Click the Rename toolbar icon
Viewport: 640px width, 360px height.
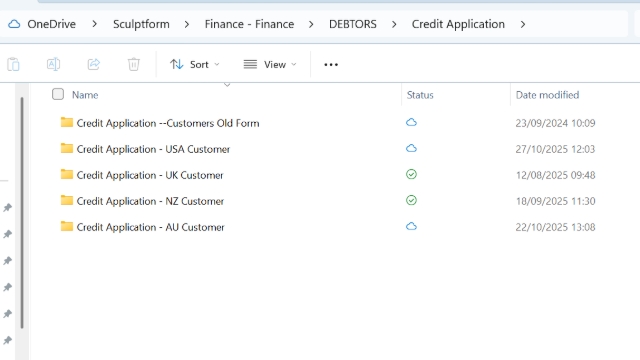point(53,64)
